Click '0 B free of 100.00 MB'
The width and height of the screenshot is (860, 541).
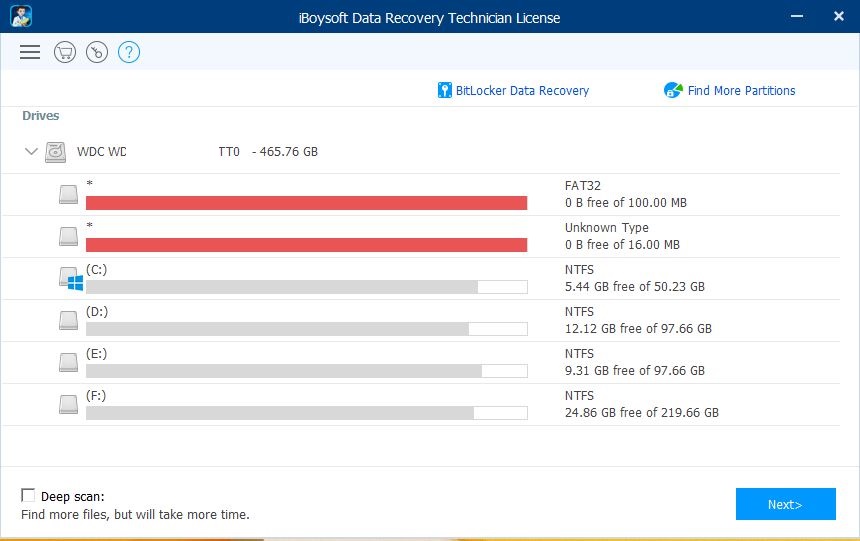(626, 202)
